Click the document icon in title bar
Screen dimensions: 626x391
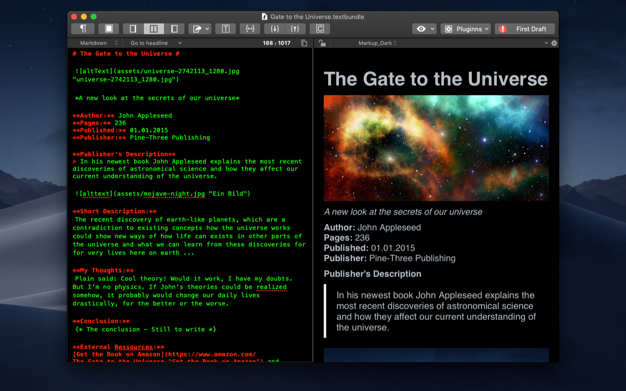[x=264, y=17]
